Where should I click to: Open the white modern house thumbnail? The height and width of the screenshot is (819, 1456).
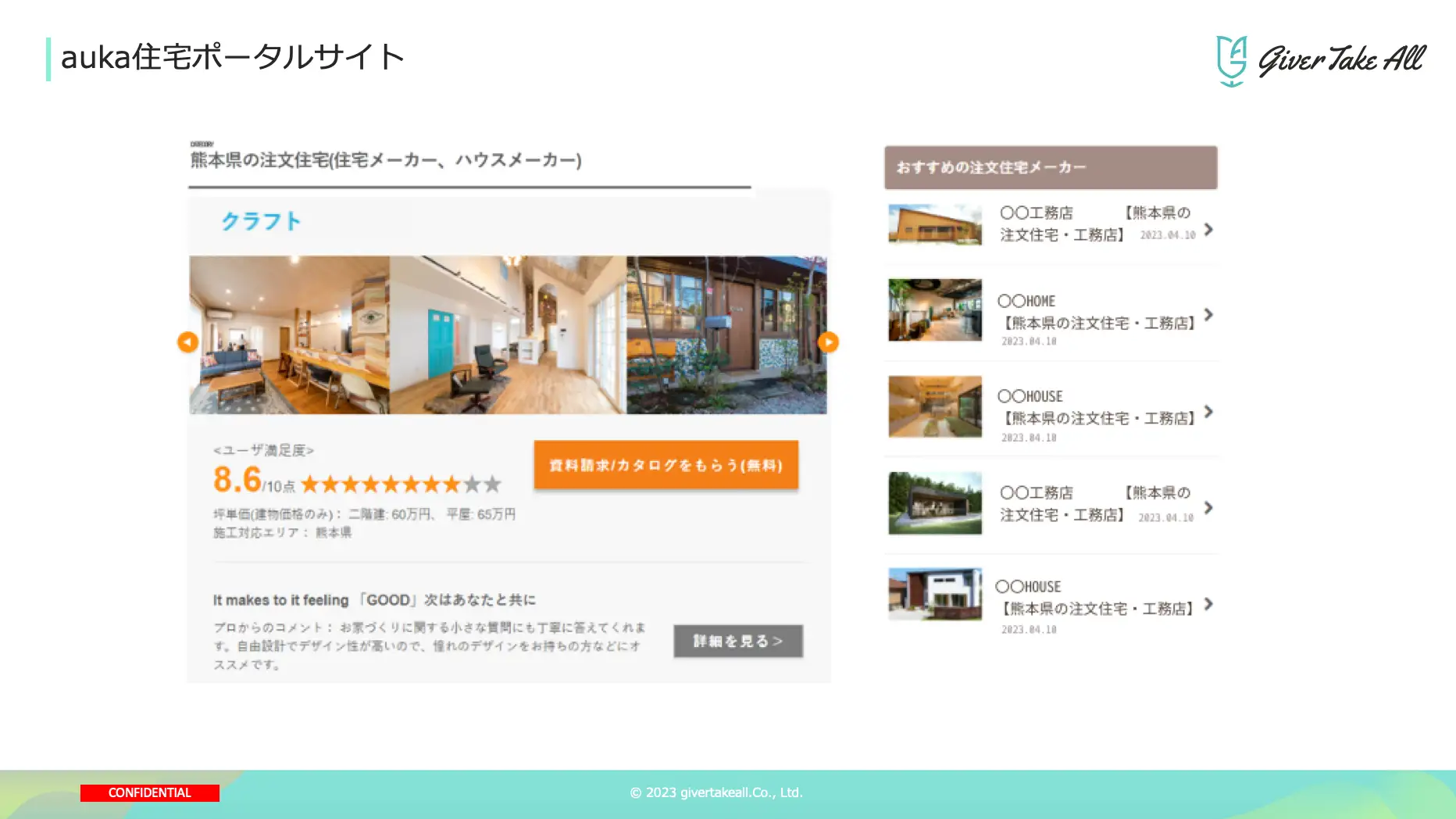click(x=935, y=594)
